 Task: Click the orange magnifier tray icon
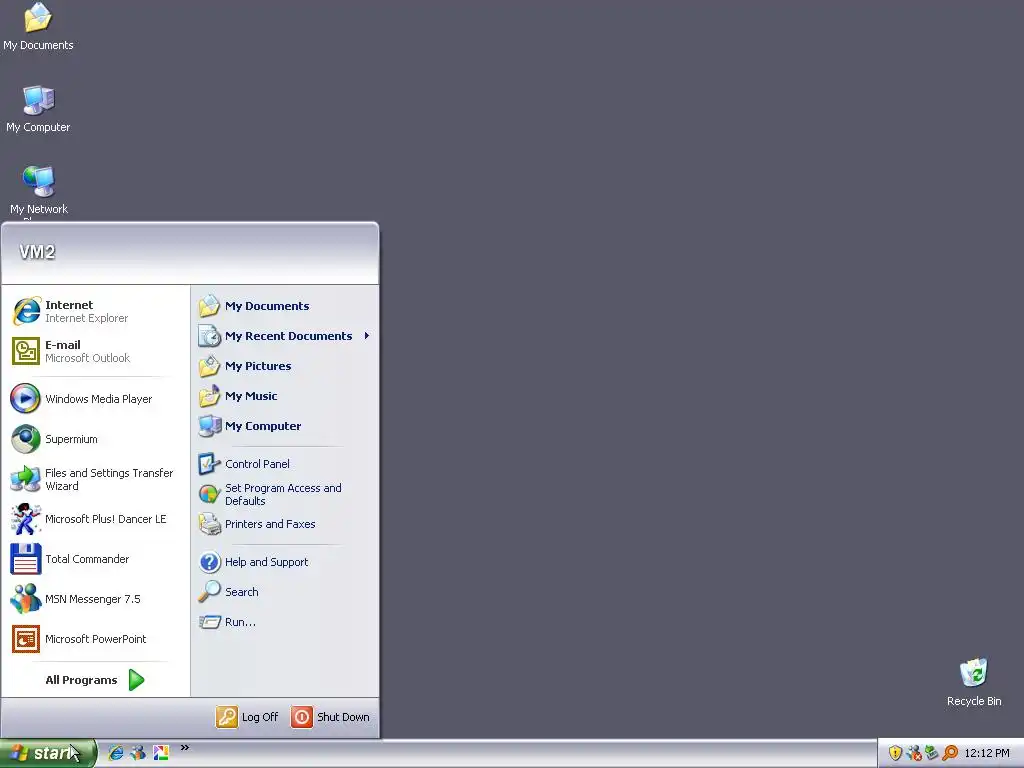click(x=950, y=753)
